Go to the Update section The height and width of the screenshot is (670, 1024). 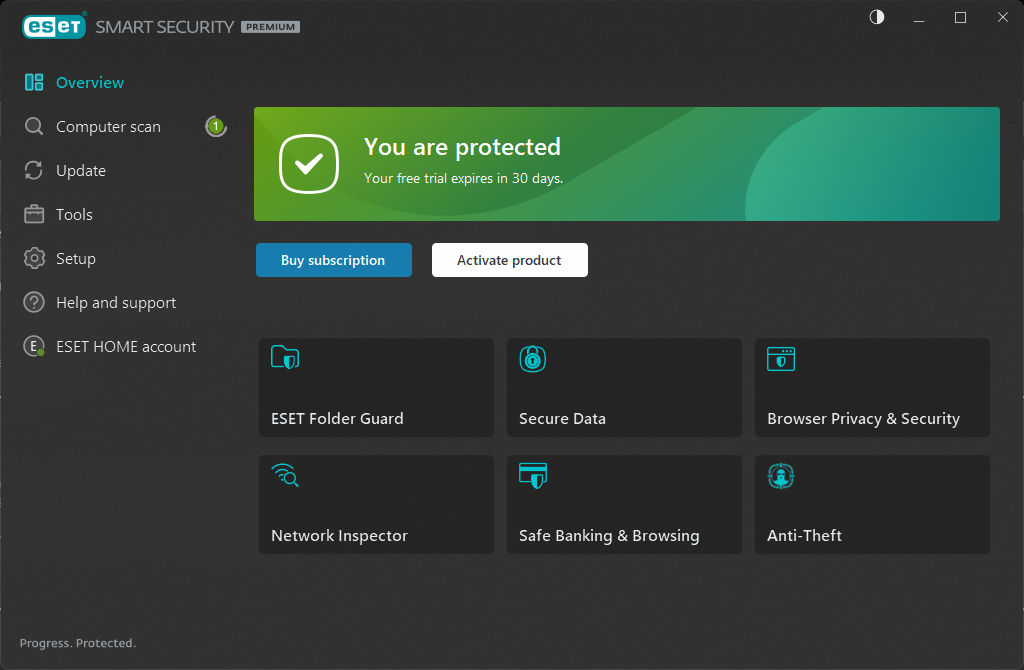(81, 171)
